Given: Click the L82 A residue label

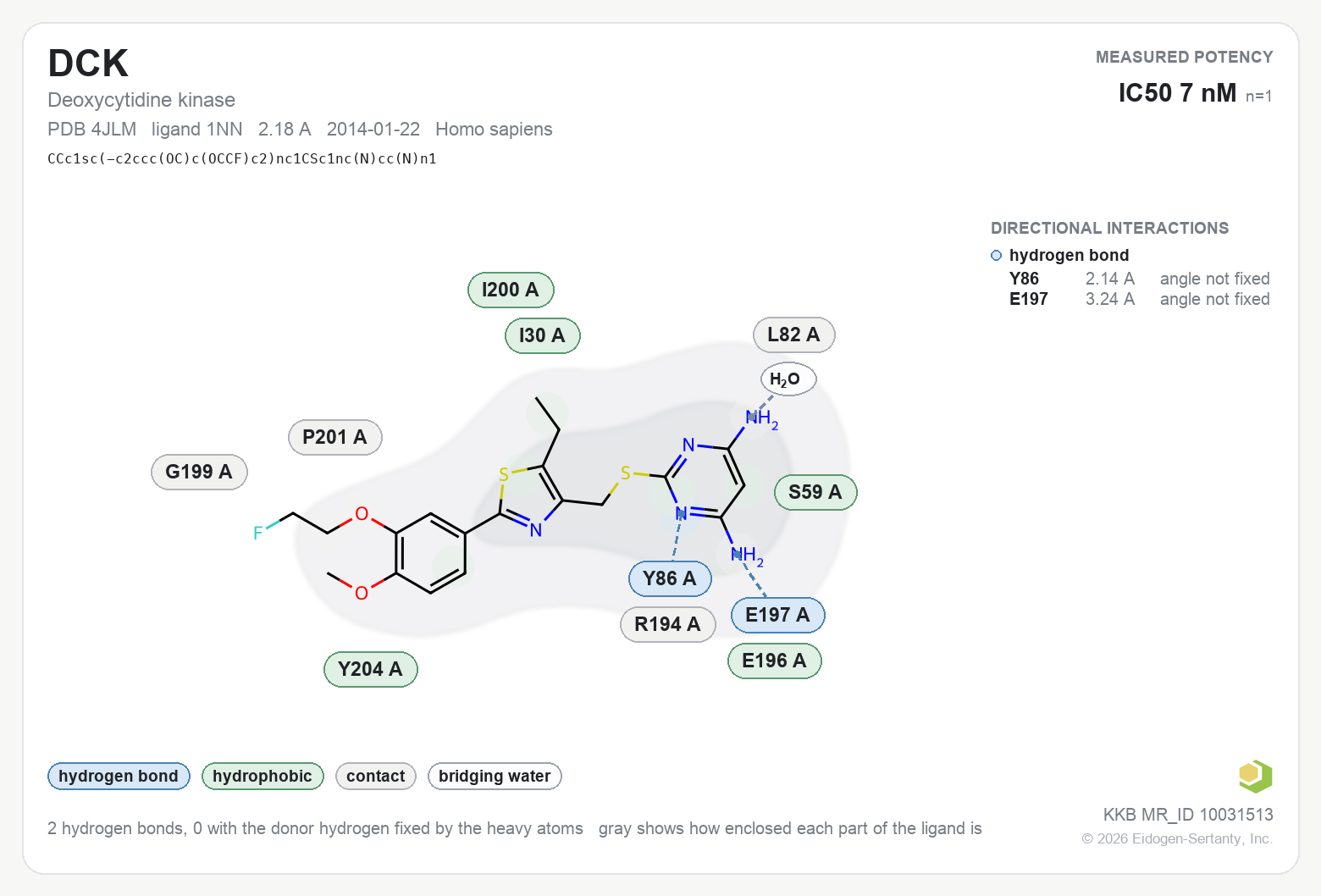Looking at the screenshot, I should pos(794,335).
